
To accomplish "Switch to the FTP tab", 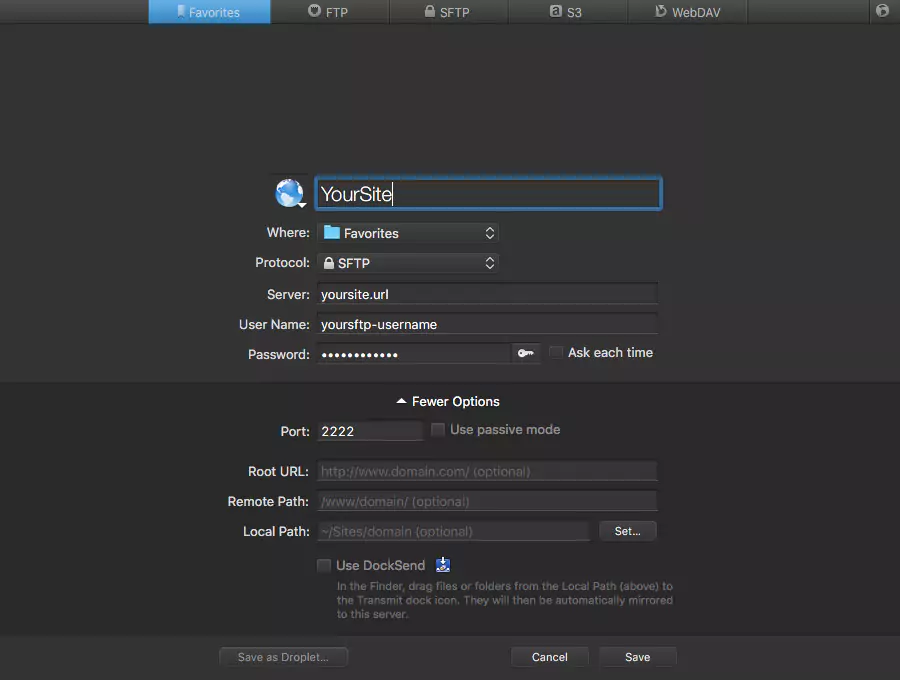I will tap(330, 12).
